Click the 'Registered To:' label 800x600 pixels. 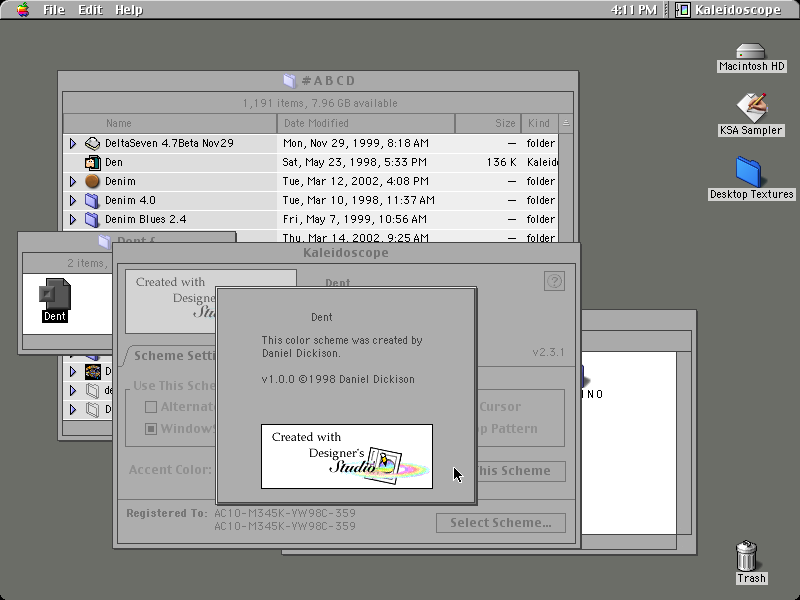pyautogui.click(x=167, y=513)
